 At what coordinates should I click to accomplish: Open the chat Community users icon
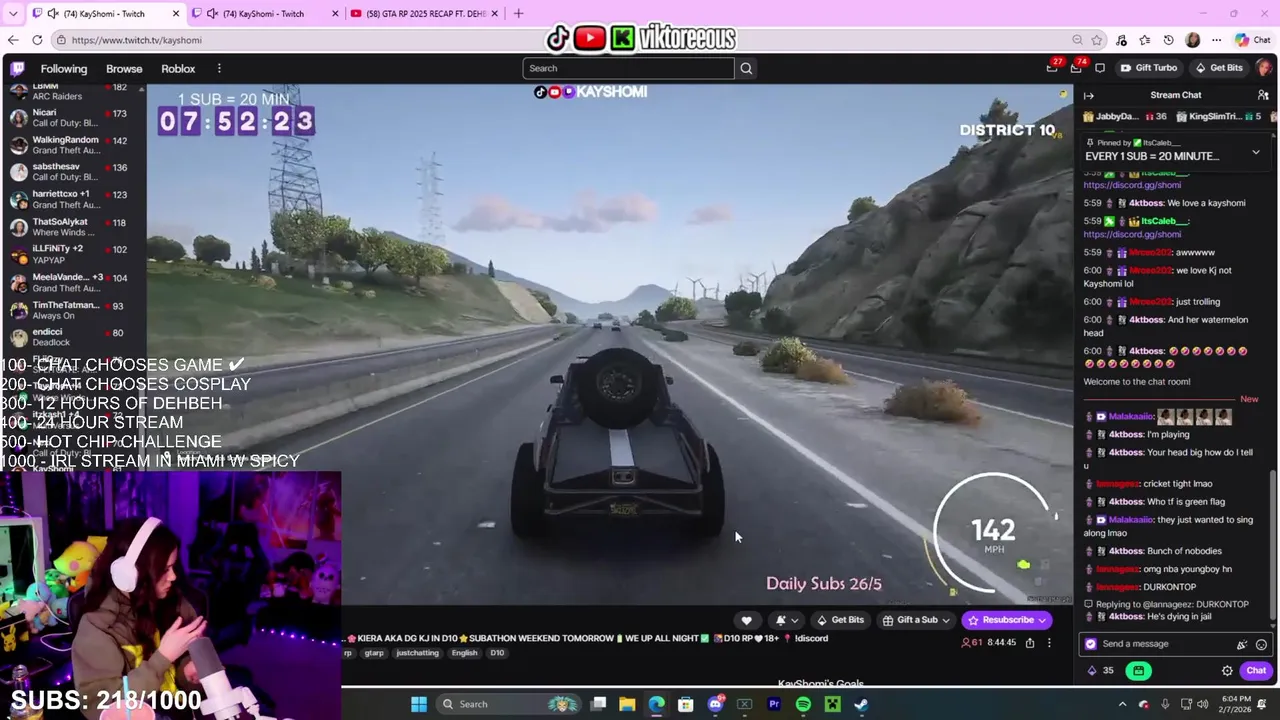[1263, 95]
